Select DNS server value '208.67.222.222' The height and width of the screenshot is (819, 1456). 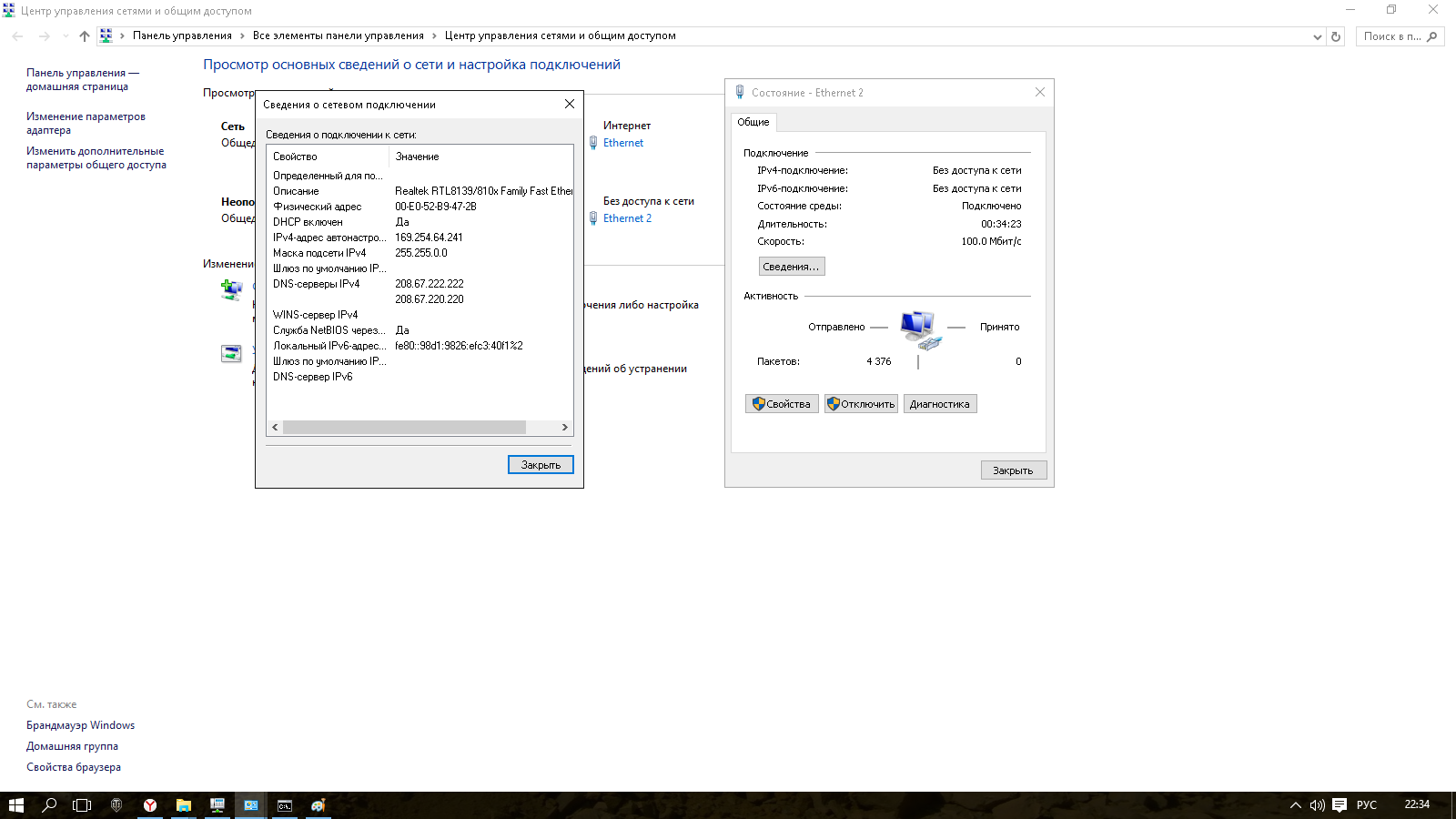430,284
